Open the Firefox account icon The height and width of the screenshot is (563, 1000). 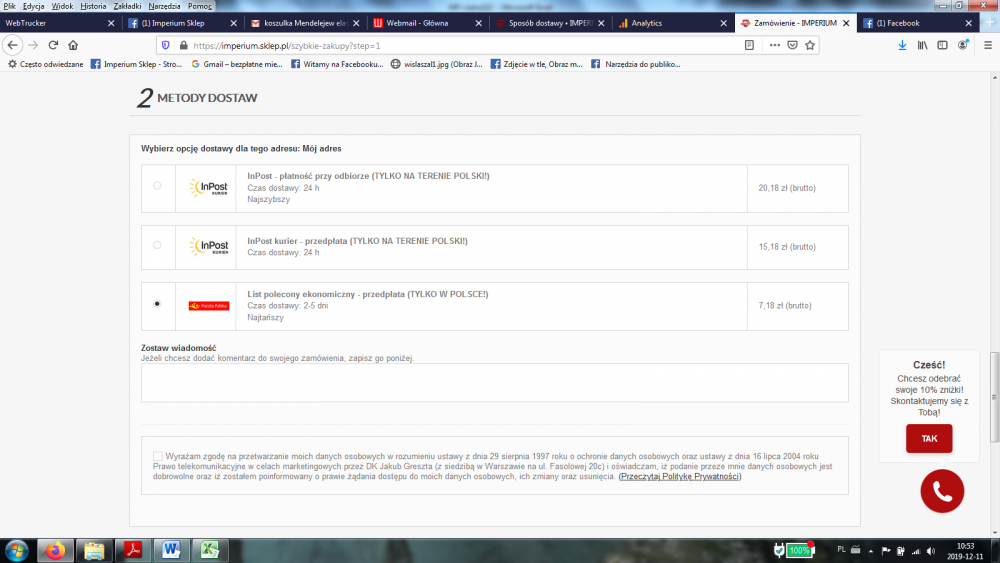point(962,45)
